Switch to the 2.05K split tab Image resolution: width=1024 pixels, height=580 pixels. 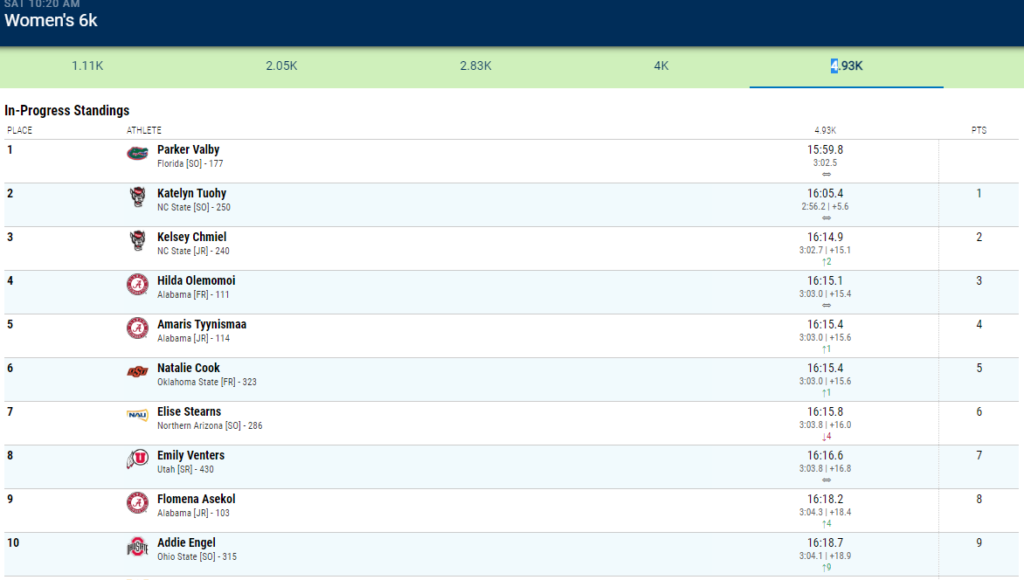(x=281, y=66)
